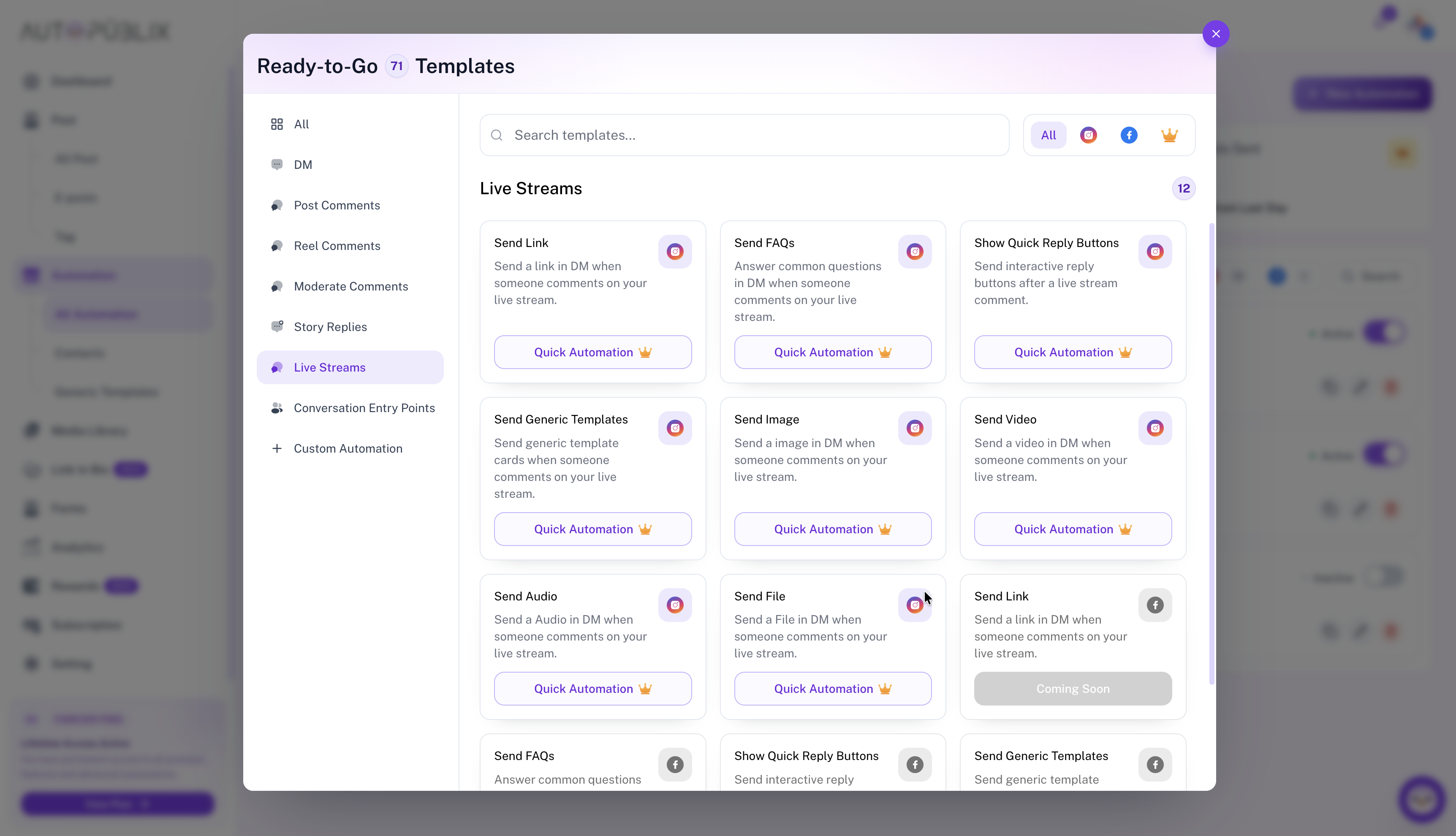This screenshot has width=1456, height=836.
Task: Start Quick Automation for Send Image
Action: pyautogui.click(x=832, y=529)
